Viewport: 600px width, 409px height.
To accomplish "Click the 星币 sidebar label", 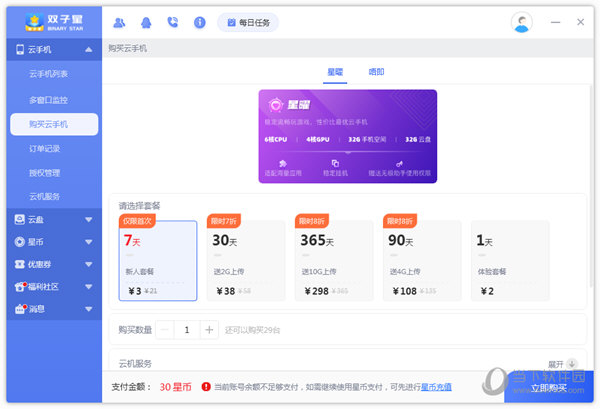I will pos(36,242).
